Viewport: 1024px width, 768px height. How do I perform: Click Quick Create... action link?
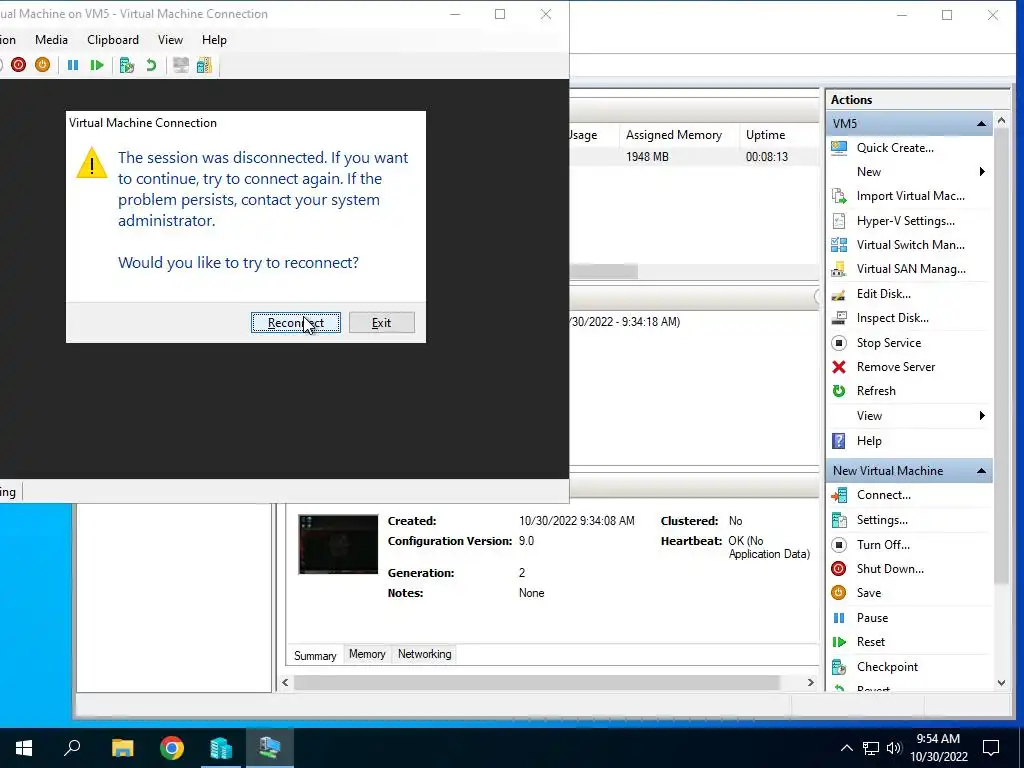click(x=895, y=148)
